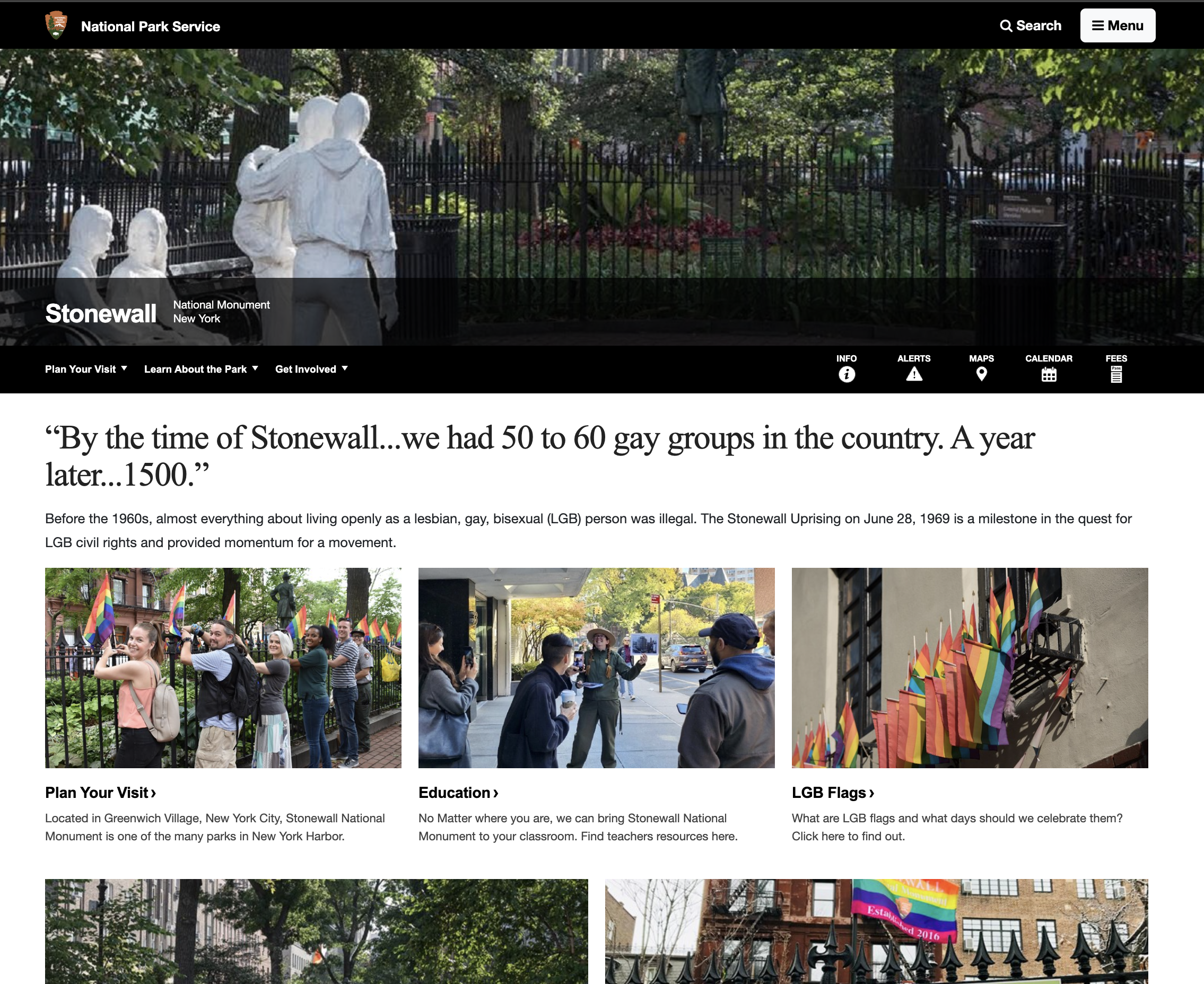The width and height of the screenshot is (1204, 984).
Task: Click the visitors posing by fence photo
Action: (223, 667)
